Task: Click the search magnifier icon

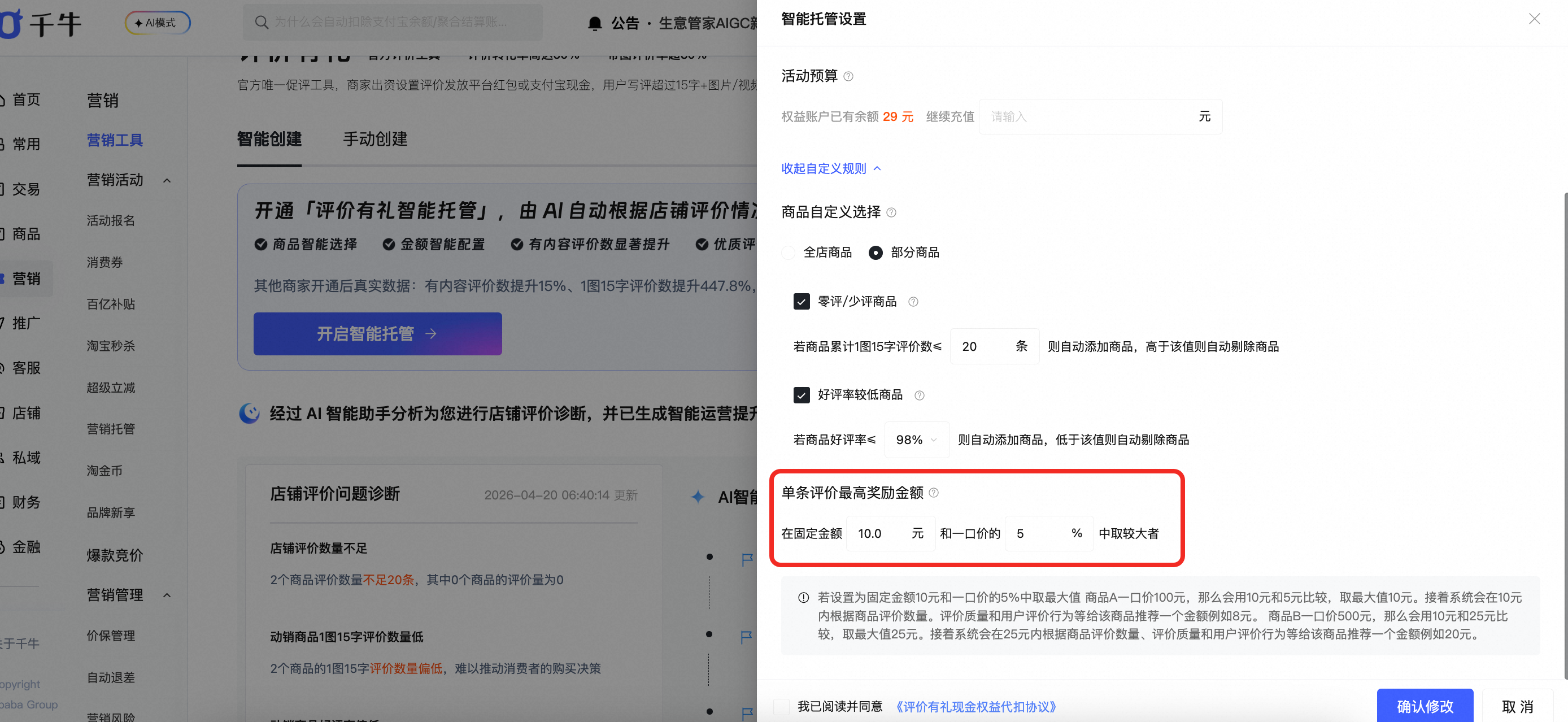Action: [261, 23]
